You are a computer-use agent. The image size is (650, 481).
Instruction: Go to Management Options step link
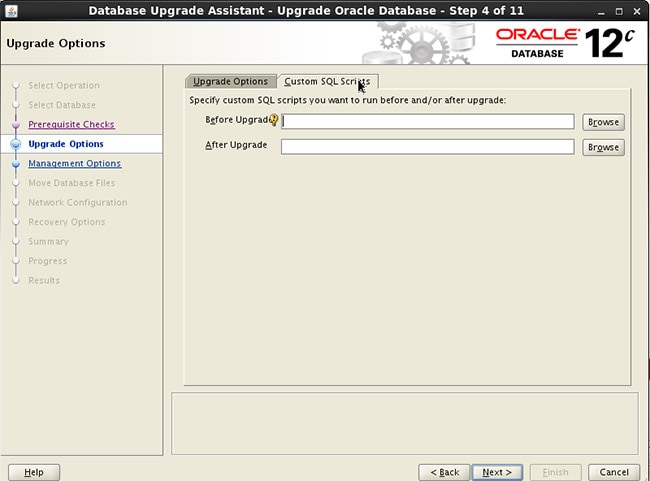[75, 163]
